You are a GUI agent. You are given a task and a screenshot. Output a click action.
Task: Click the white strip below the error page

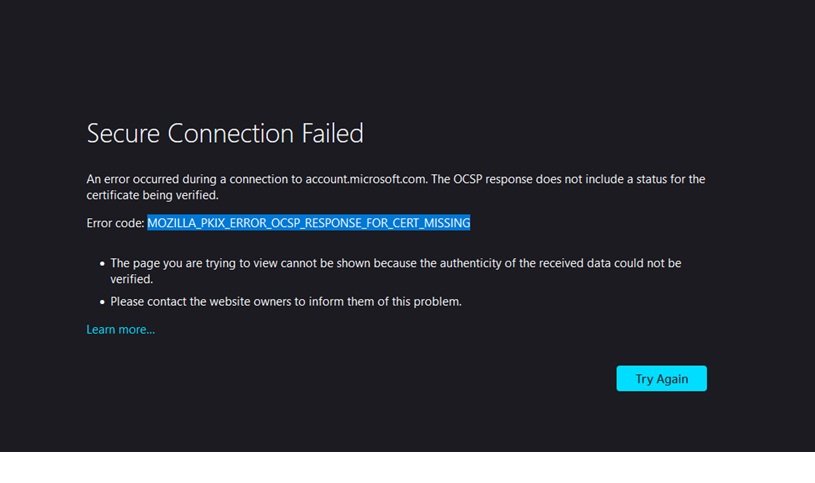pos(407,467)
